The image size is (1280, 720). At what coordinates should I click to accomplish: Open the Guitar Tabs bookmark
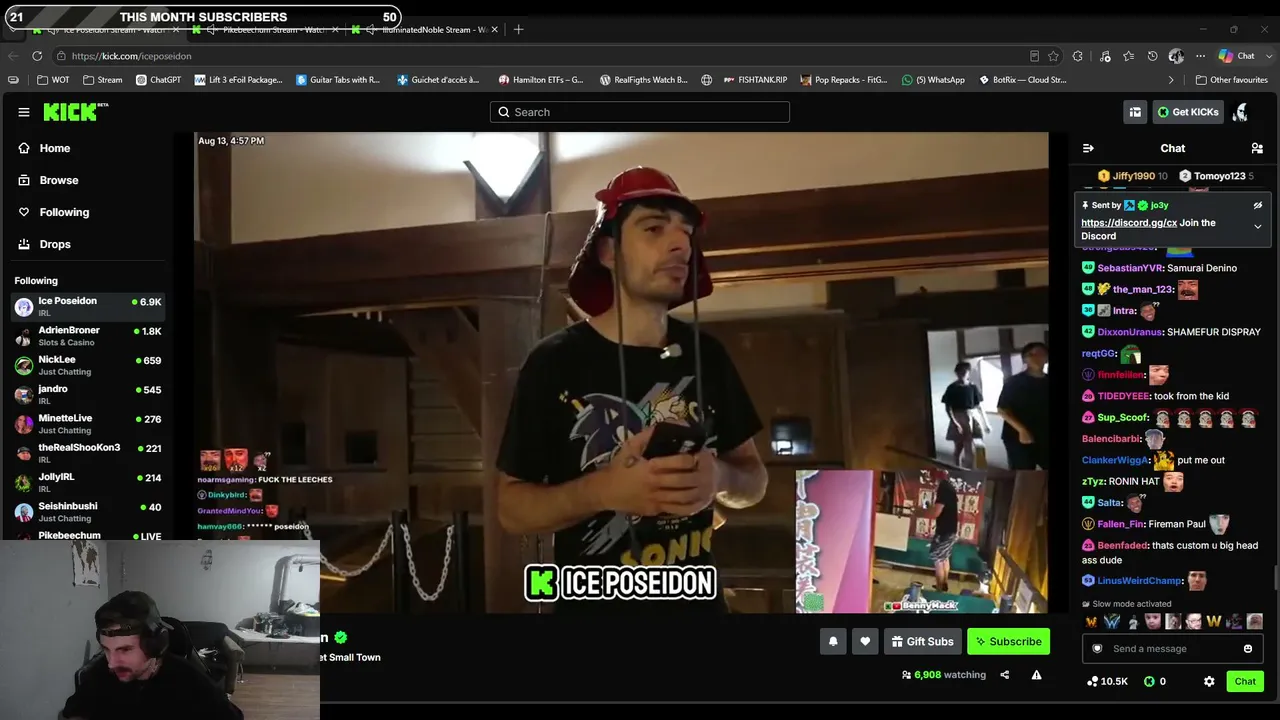(x=338, y=80)
